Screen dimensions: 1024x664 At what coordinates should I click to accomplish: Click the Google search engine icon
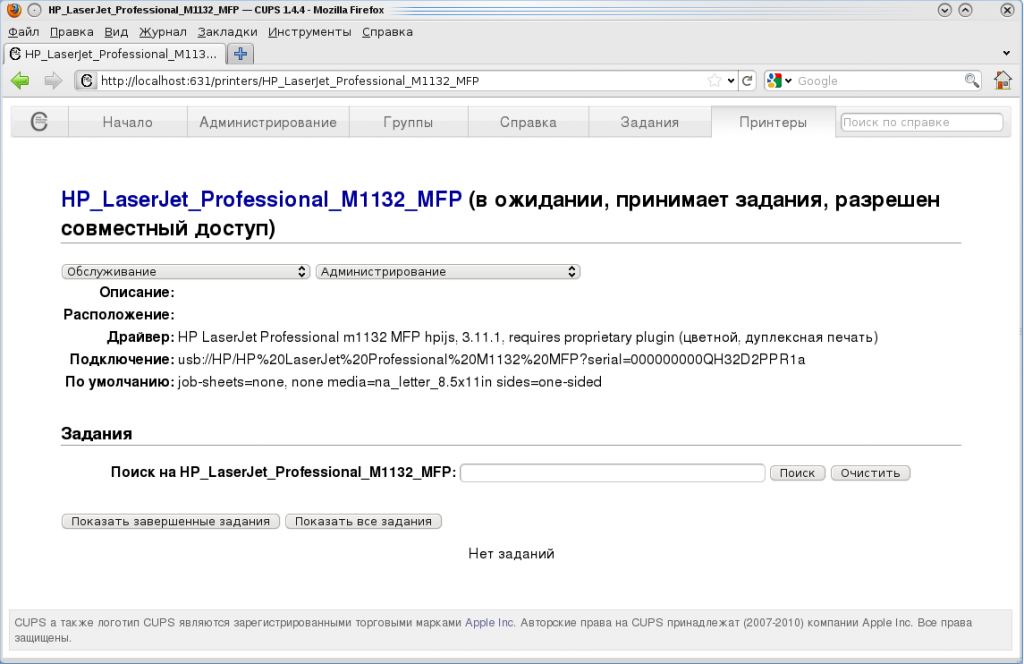point(775,80)
